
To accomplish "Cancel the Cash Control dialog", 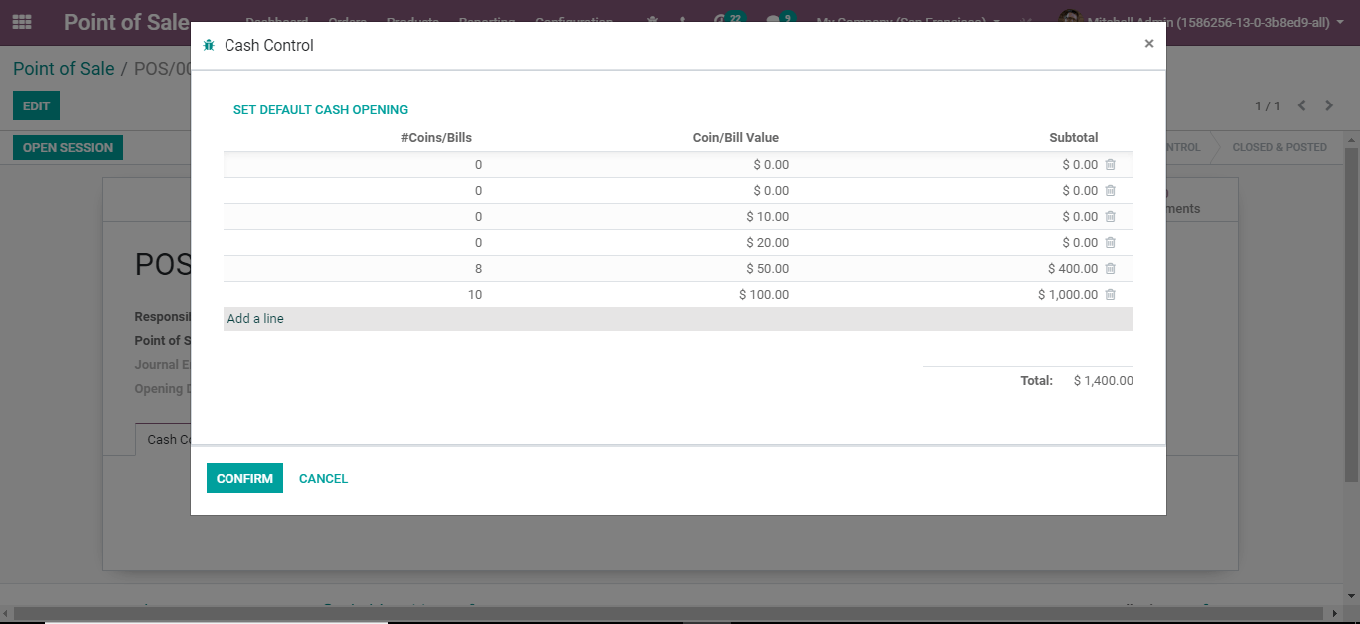I will tap(323, 478).
